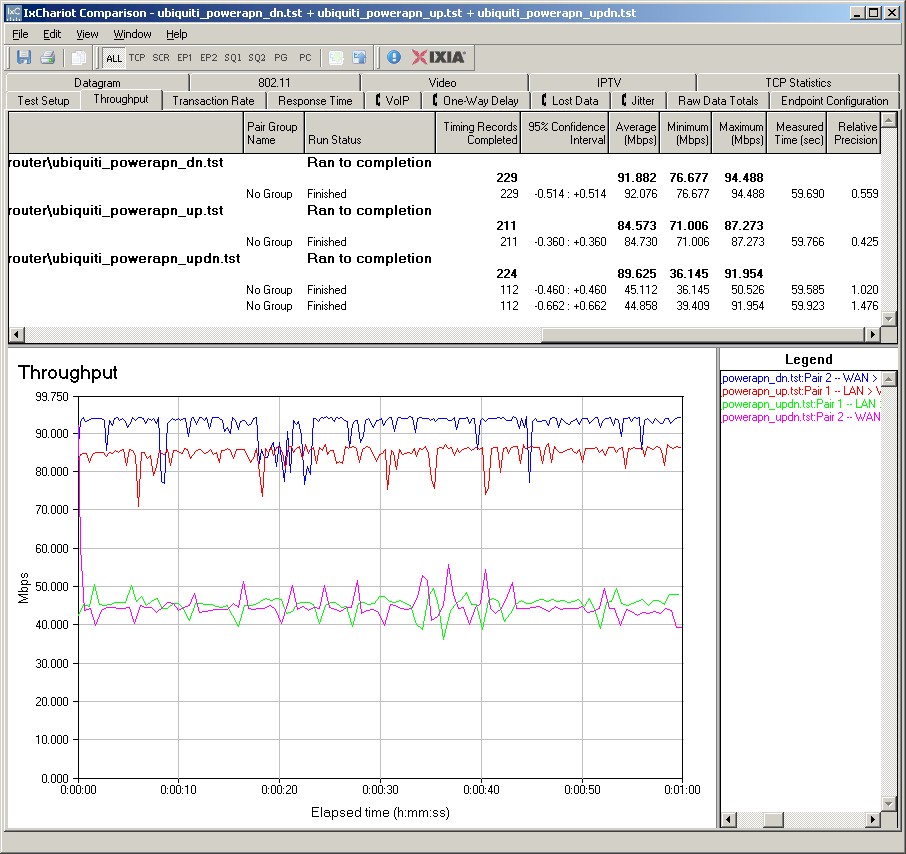Select the EP1 filter button
906x854 pixels.
tap(184, 58)
